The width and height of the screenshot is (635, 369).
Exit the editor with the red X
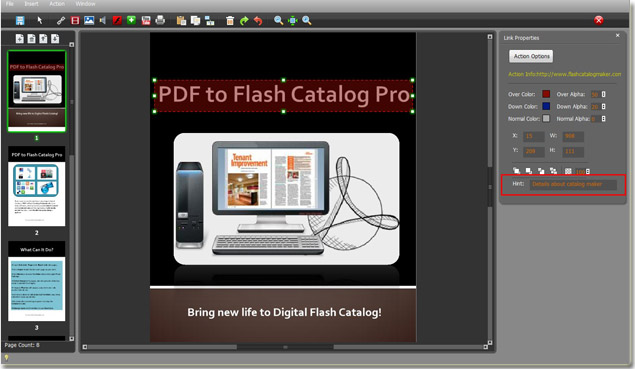click(x=599, y=20)
